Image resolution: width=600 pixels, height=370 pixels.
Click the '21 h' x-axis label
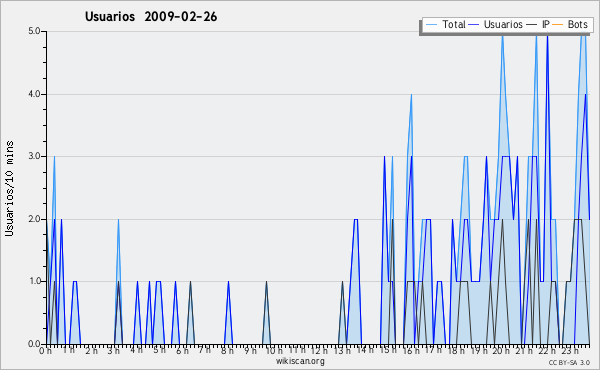click(x=524, y=351)
